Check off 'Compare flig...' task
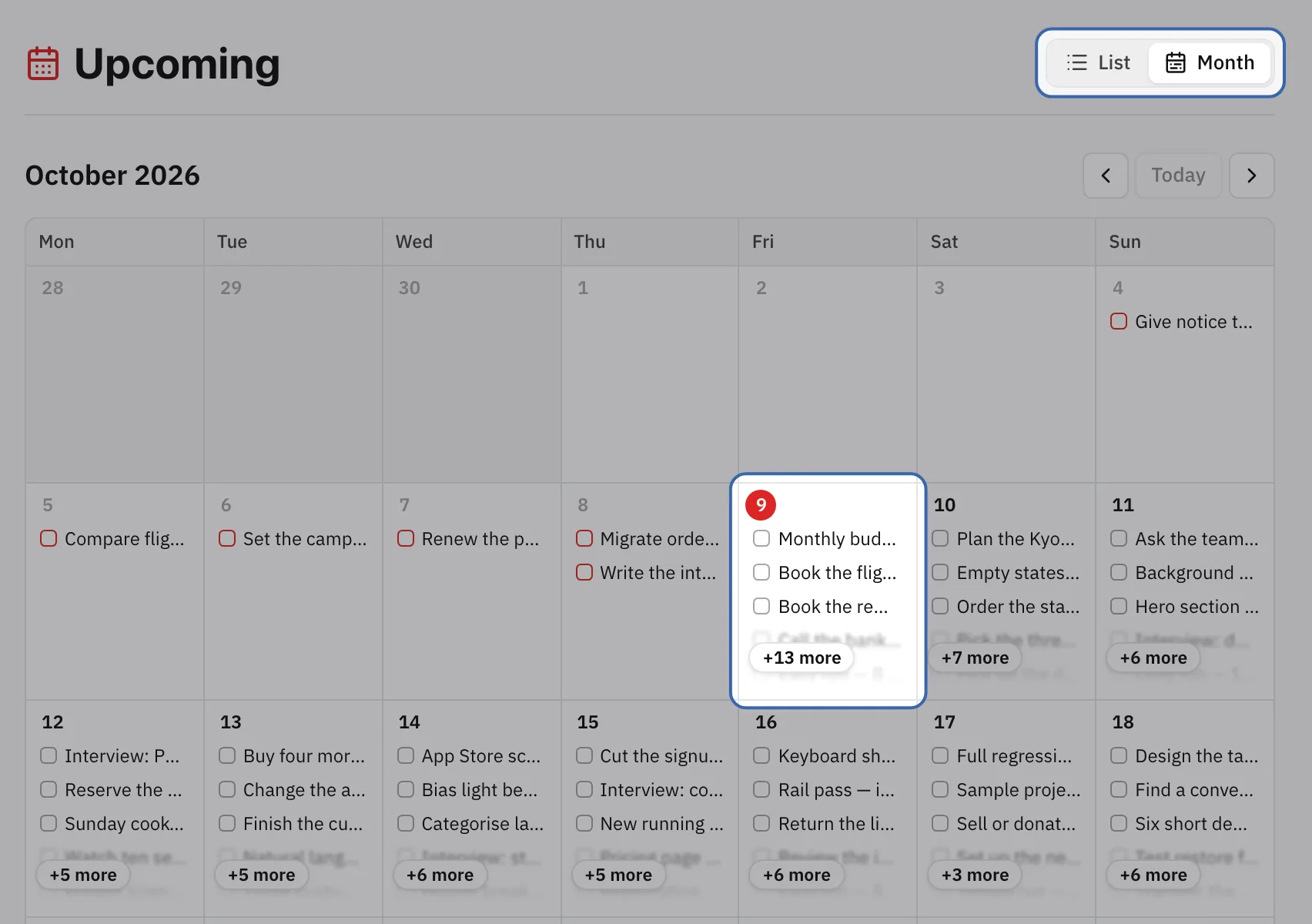 (x=49, y=538)
